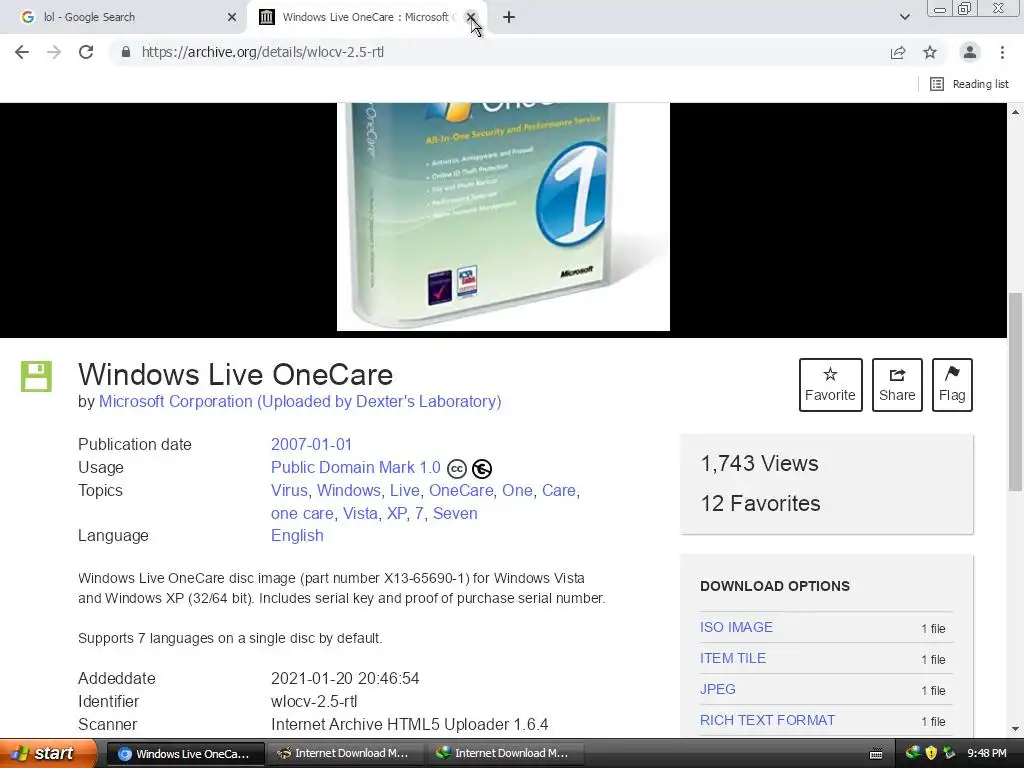Click the address bar URL field
Viewport: 1024px width, 768px height.
(x=503, y=52)
